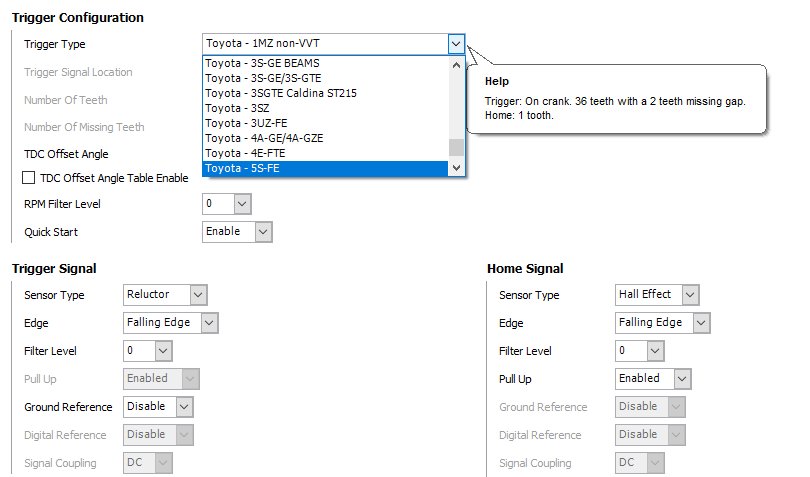Screen dimensions: 810x477
Task: Click the Trigger Signal heading
Action: pyautogui.click(x=54, y=269)
